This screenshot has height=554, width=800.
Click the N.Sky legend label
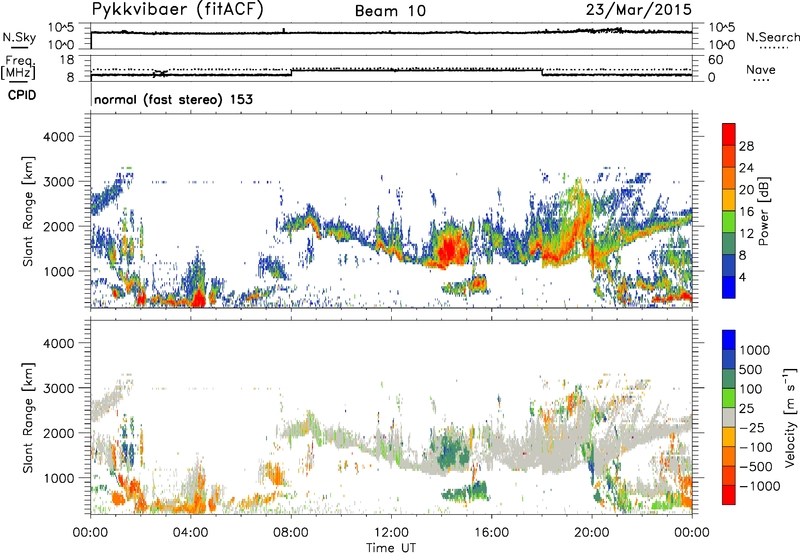(19, 37)
